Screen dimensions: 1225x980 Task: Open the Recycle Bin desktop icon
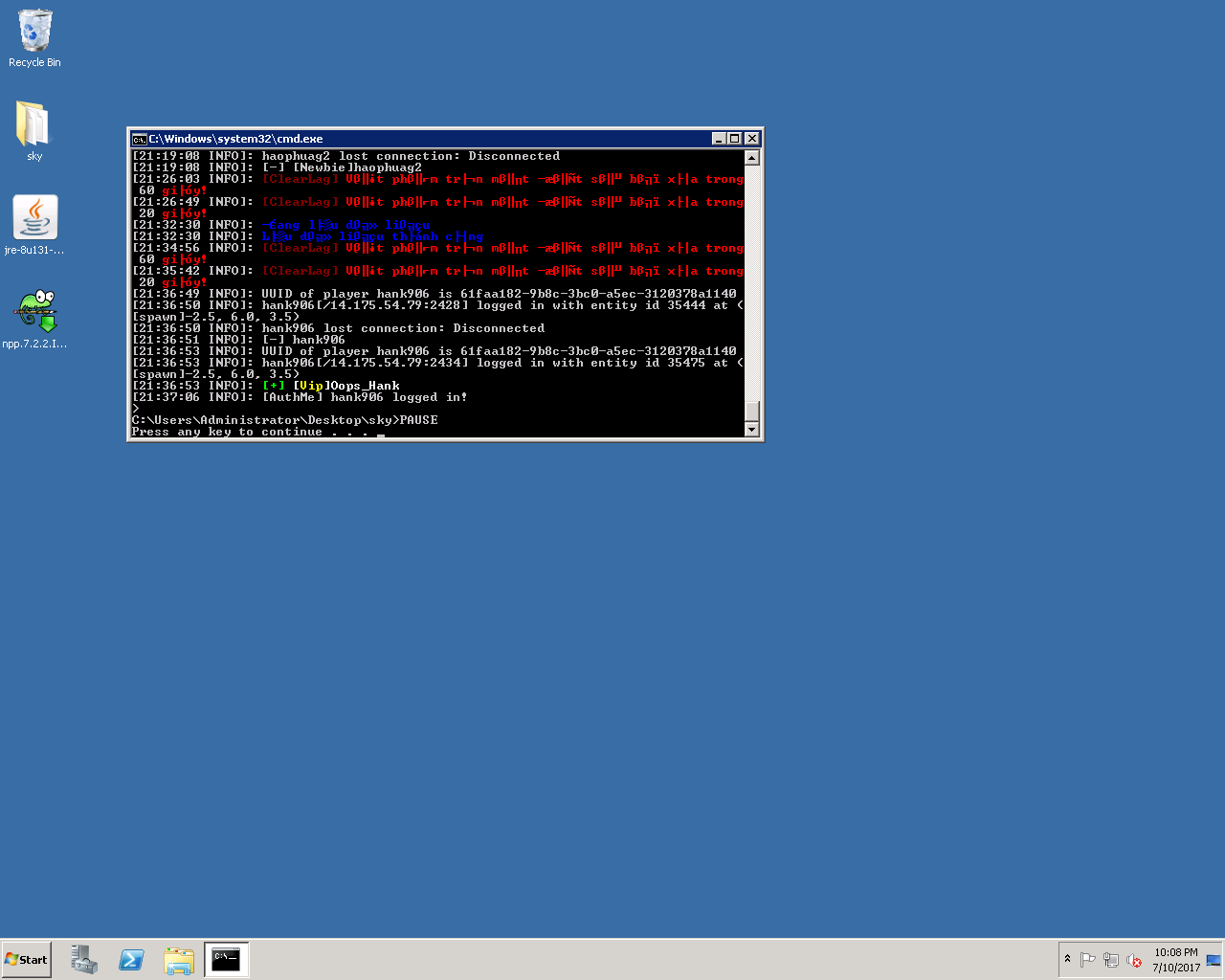(x=34, y=39)
